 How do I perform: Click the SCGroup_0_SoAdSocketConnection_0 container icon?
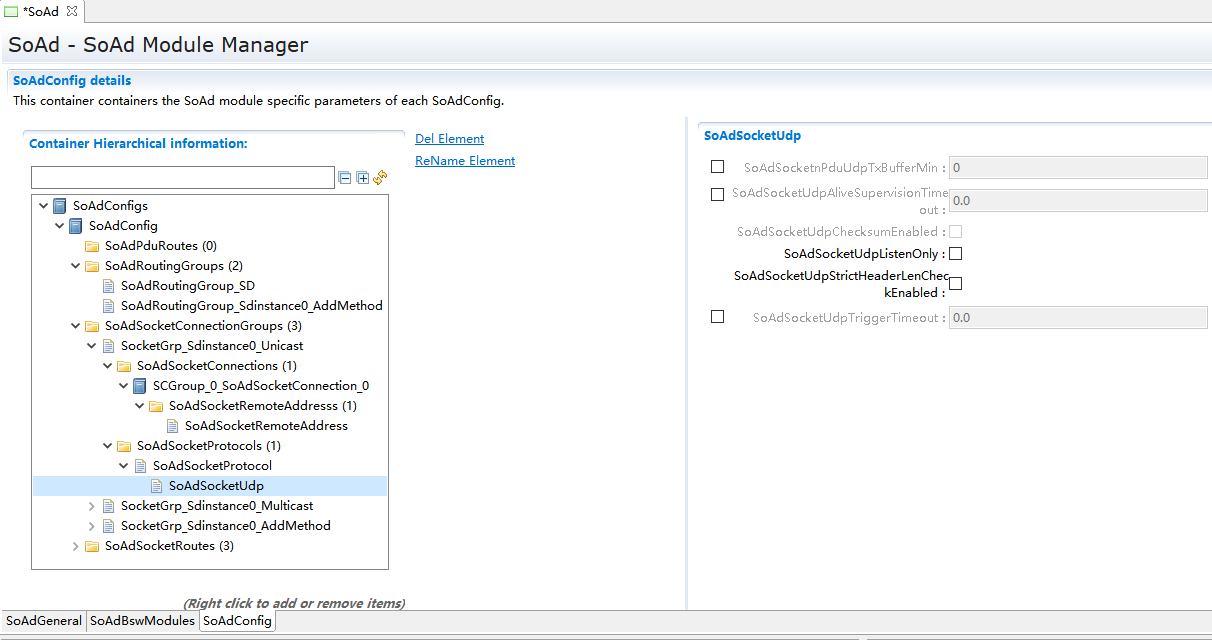pyautogui.click(x=140, y=386)
